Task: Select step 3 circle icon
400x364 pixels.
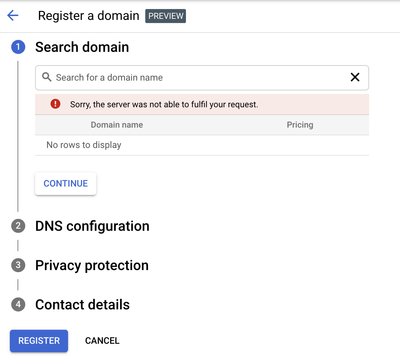Action: [18, 265]
